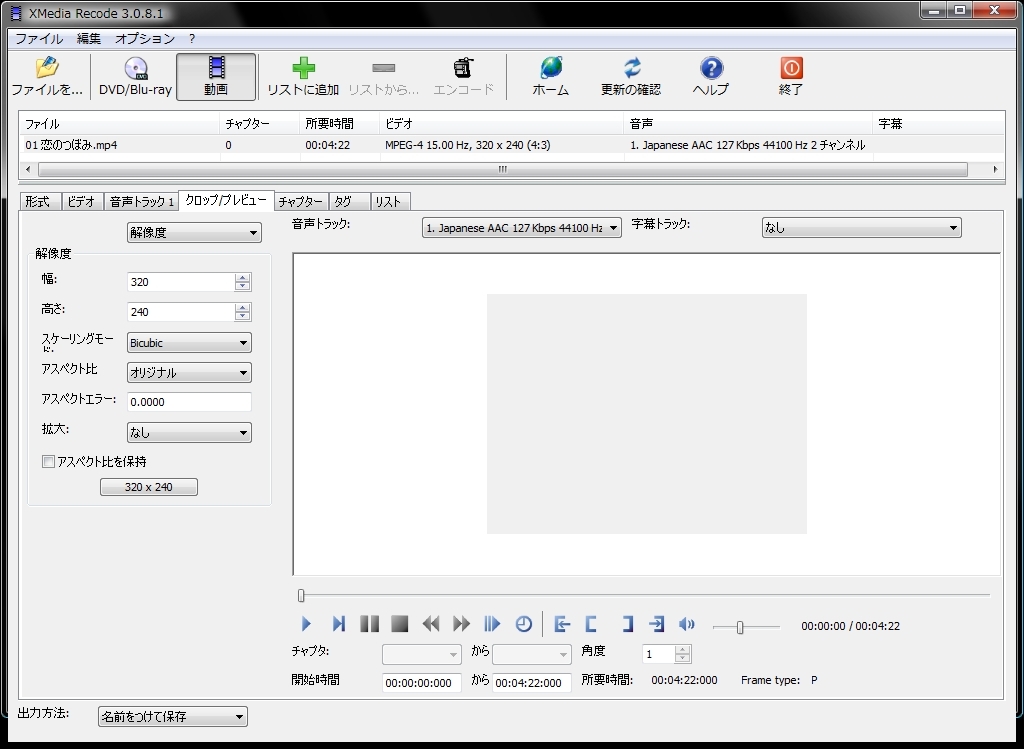This screenshot has height=749, width=1024.
Task: Click the red Exit power icon
Action: pos(791,69)
